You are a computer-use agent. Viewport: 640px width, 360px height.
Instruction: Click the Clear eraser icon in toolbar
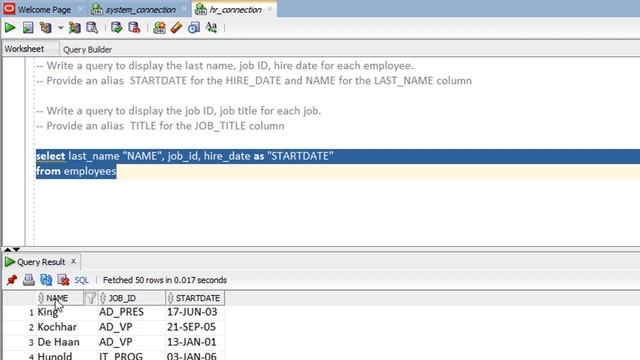point(176,28)
